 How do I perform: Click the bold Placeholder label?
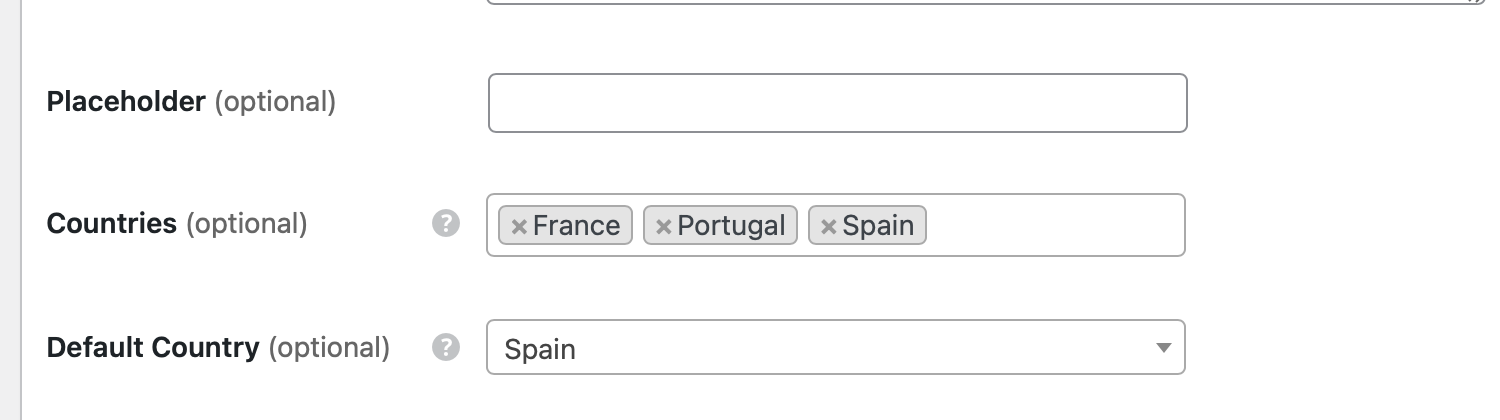[126, 102]
